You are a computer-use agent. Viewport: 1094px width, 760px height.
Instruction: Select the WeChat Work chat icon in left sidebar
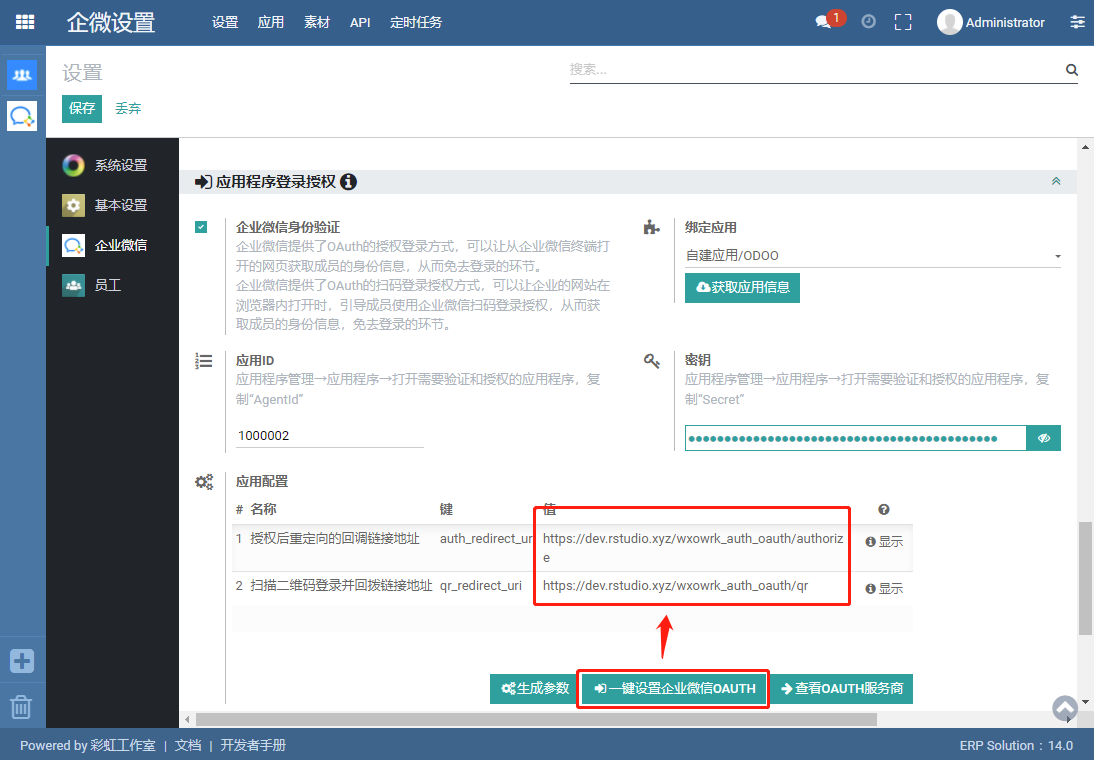(x=22, y=116)
